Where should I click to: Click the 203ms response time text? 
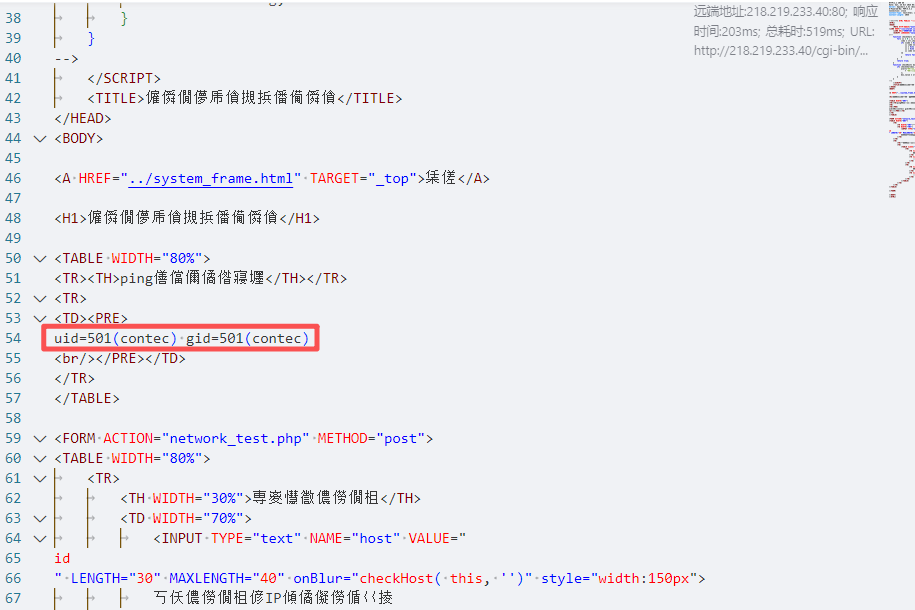click(740, 32)
